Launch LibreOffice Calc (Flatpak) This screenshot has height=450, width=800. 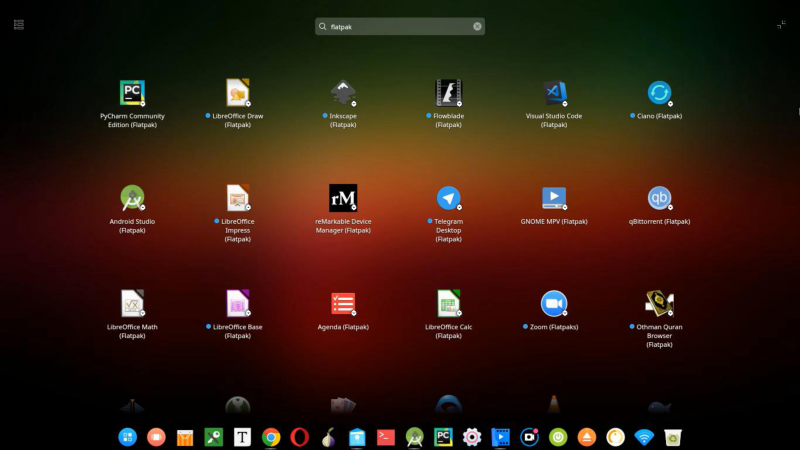[x=448, y=304]
